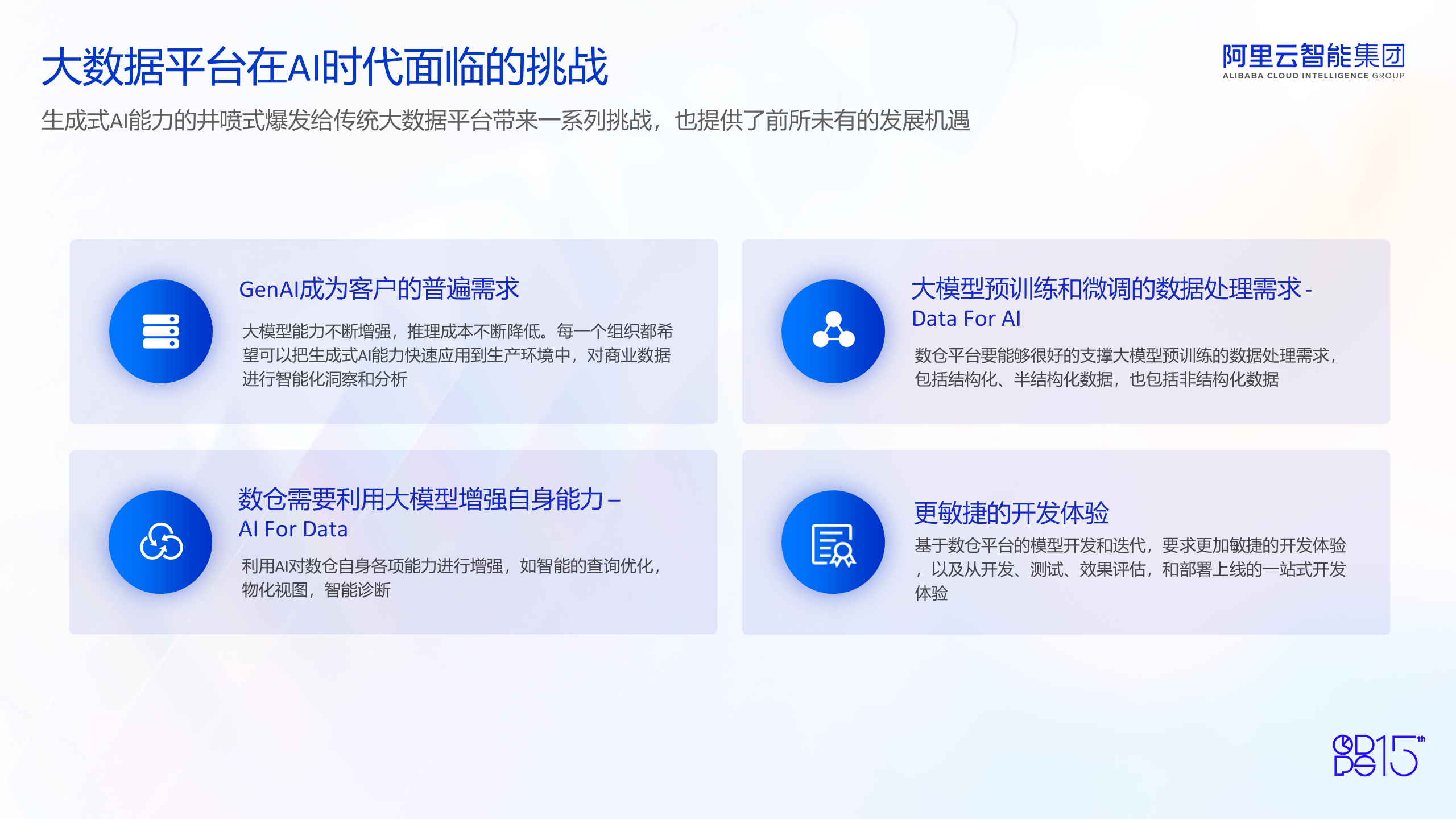Click the subtitle about 生成式AI能力的井喷式爆发
The image size is (1456, 819).
506,121
